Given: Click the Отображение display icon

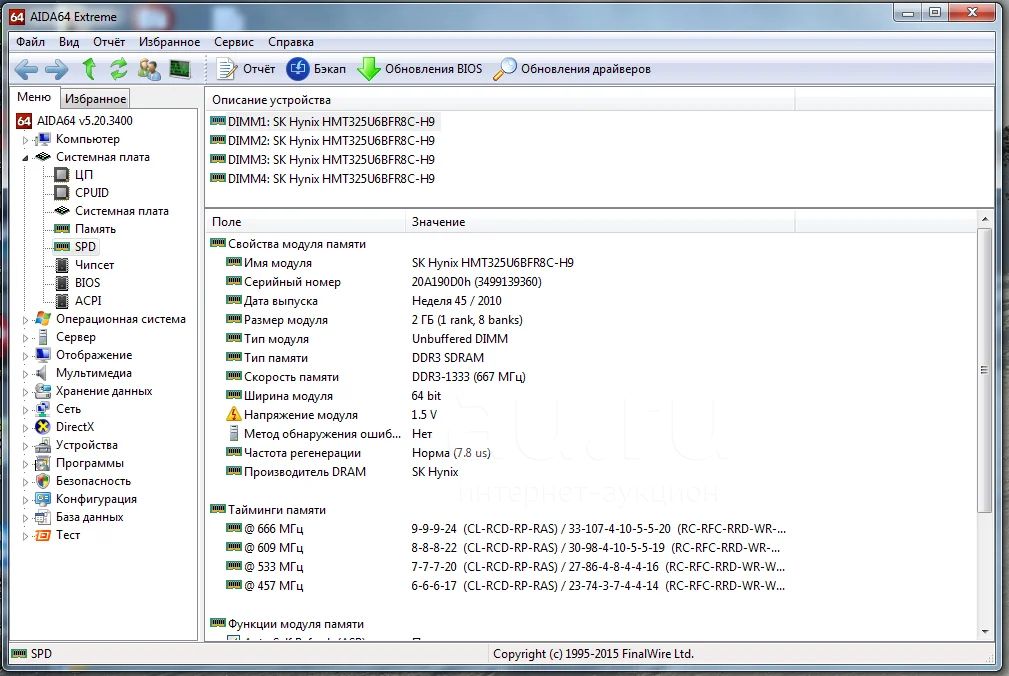Looking at the screenshot, I should (x=43, y=354).
